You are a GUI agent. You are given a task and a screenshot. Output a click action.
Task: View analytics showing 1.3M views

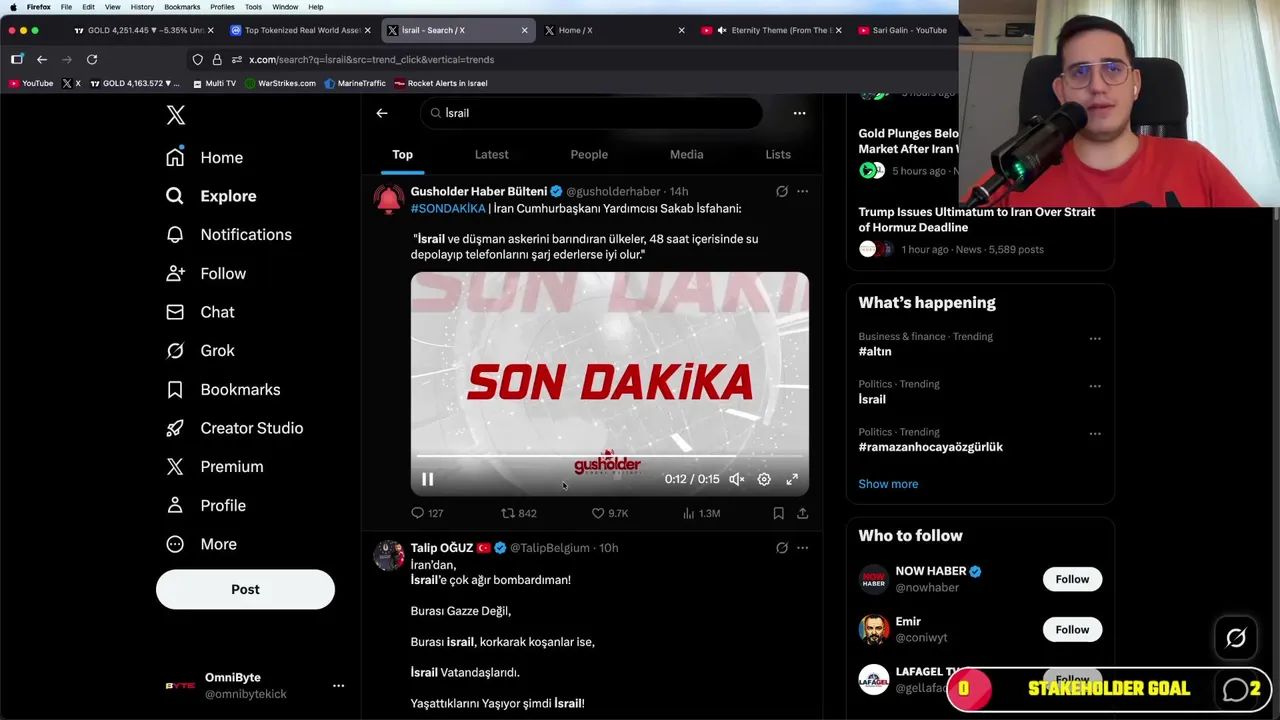701,513
